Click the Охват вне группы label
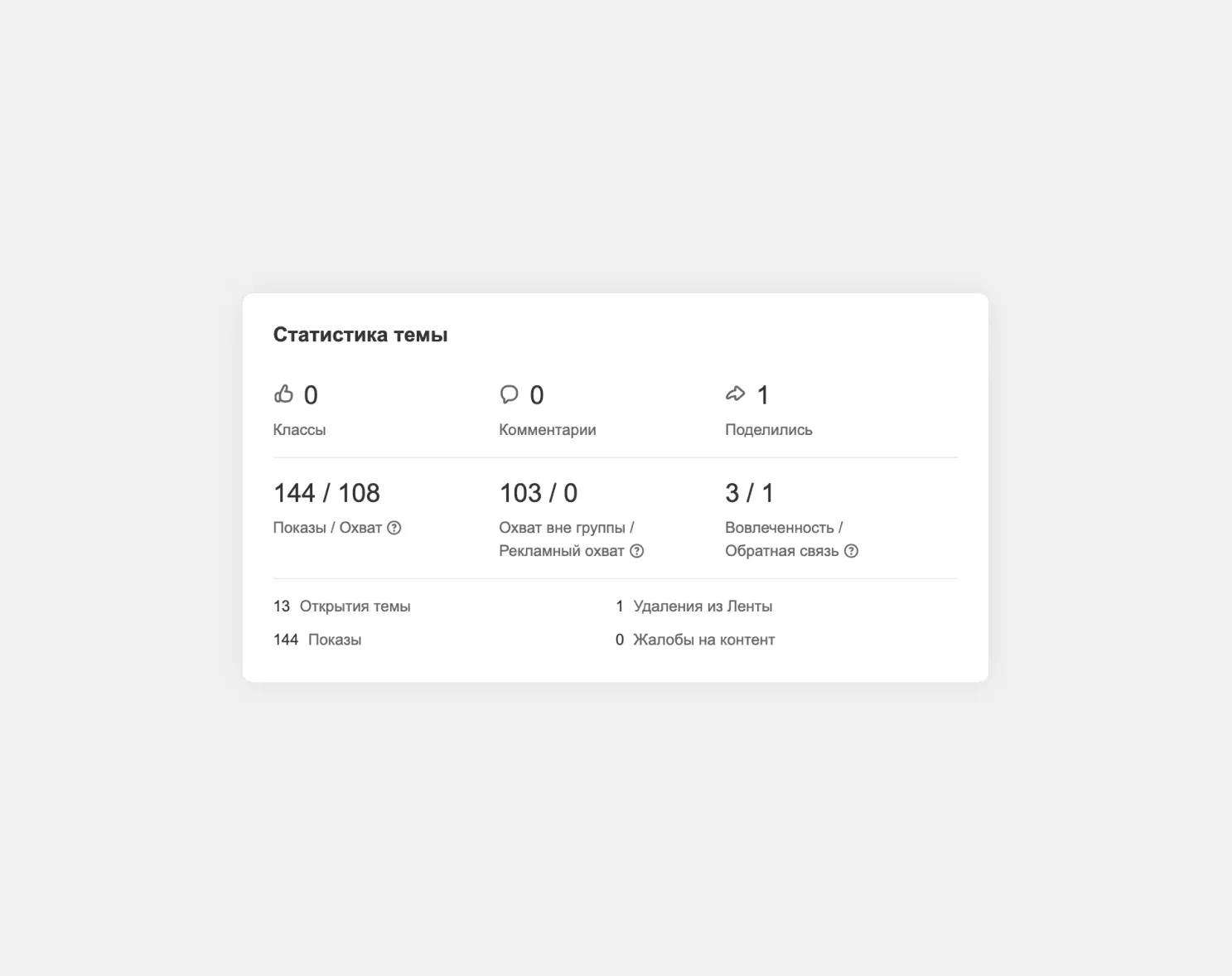Image resolution: width=1232 pixels, height=976 pixels. tap(566, 528)
